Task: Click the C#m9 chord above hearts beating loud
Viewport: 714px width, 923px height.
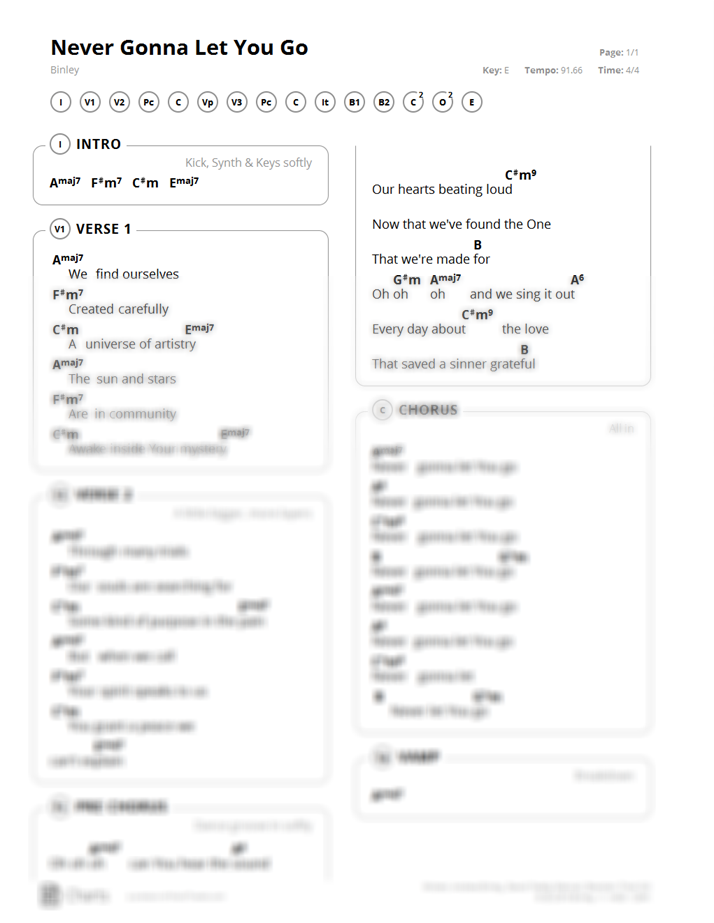Action: click(520, 175)
